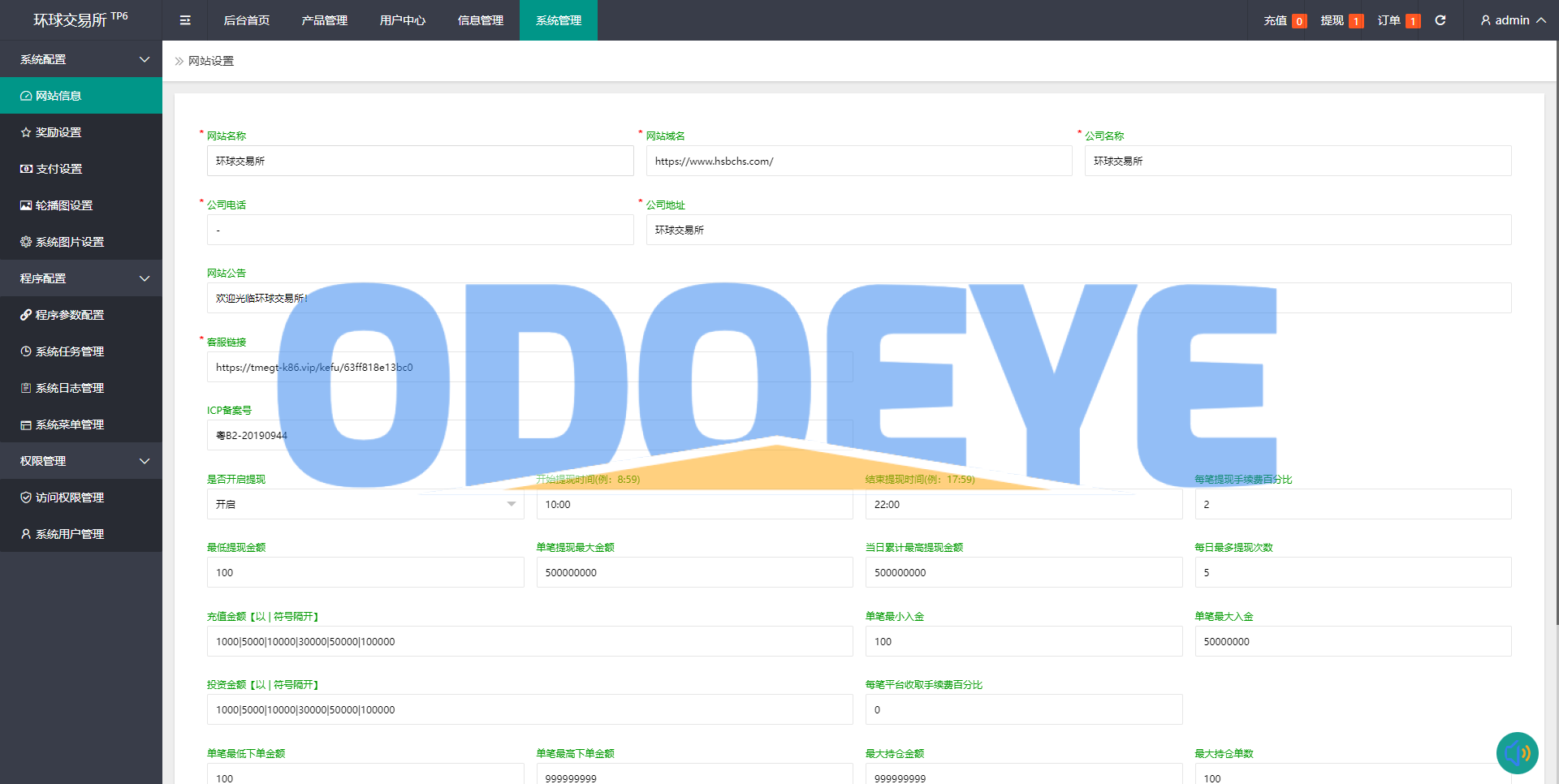The image size is (1559, 784).
Task: Focus the 每笔平台收取手续费百分比 input field
Action: tap(1024, 709)
